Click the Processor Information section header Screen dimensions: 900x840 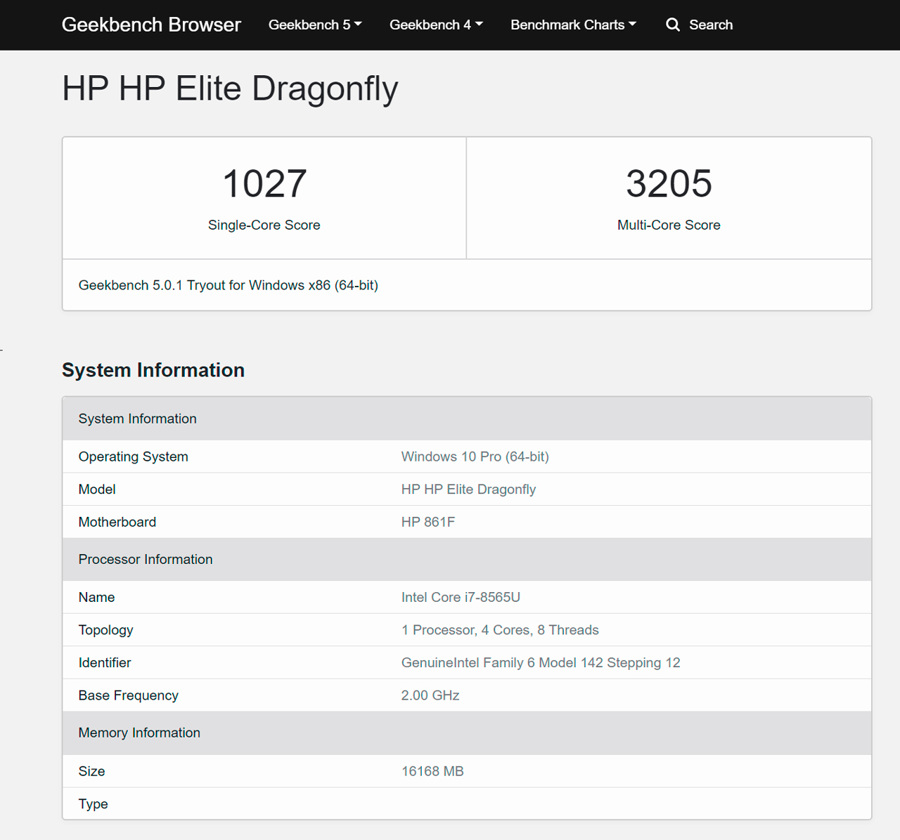(x=467, y=559)
